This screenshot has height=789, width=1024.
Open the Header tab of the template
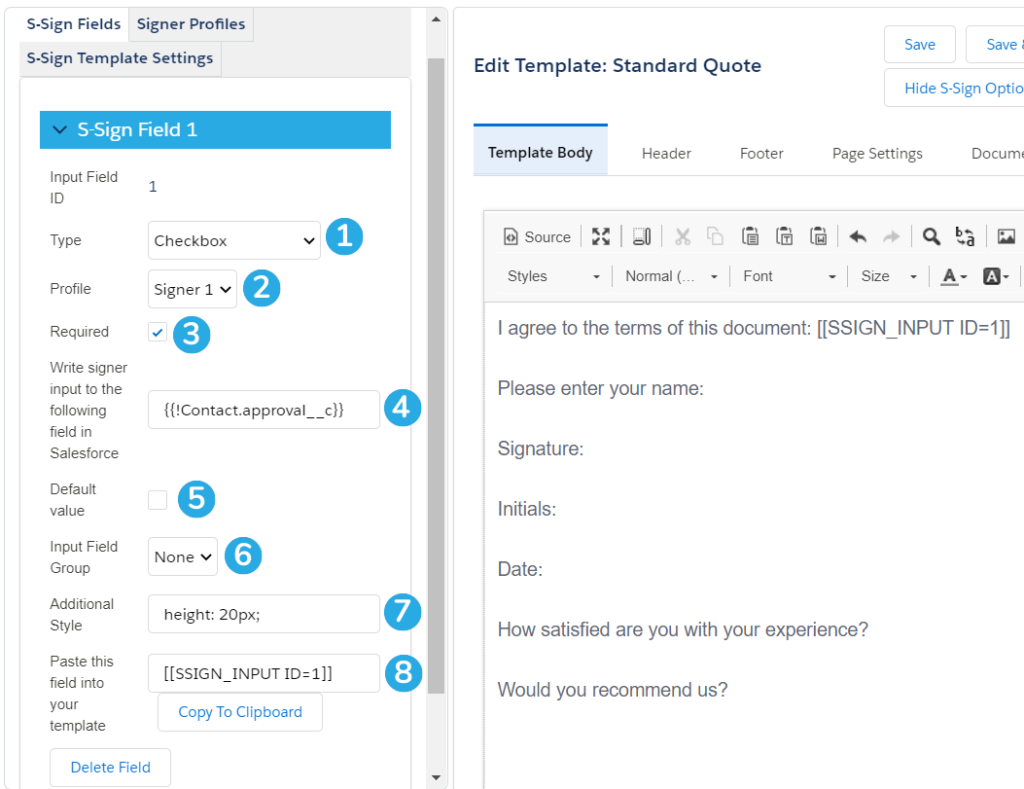click(666, 153)
